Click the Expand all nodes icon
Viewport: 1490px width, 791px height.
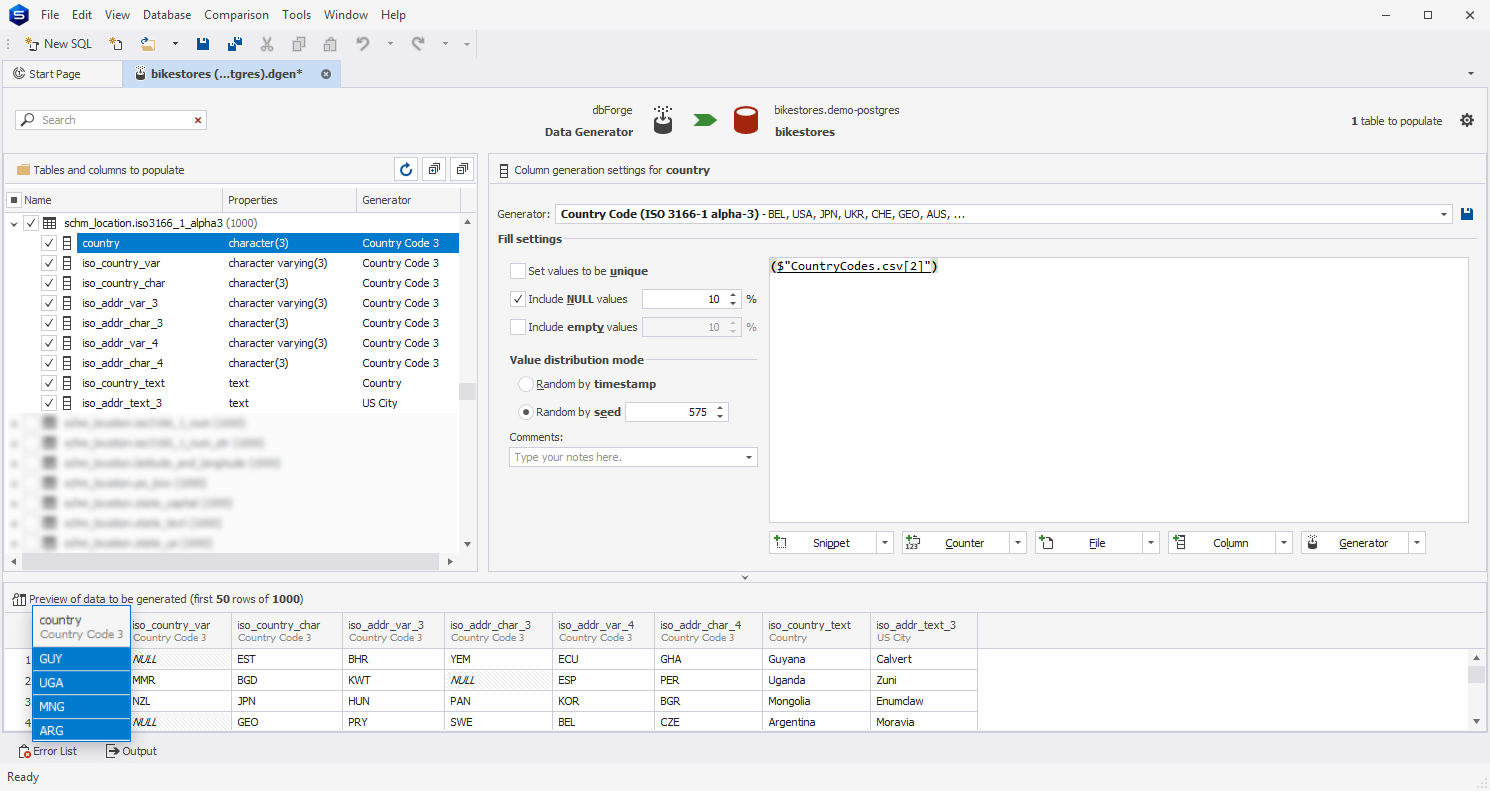(x=434, y=169)
